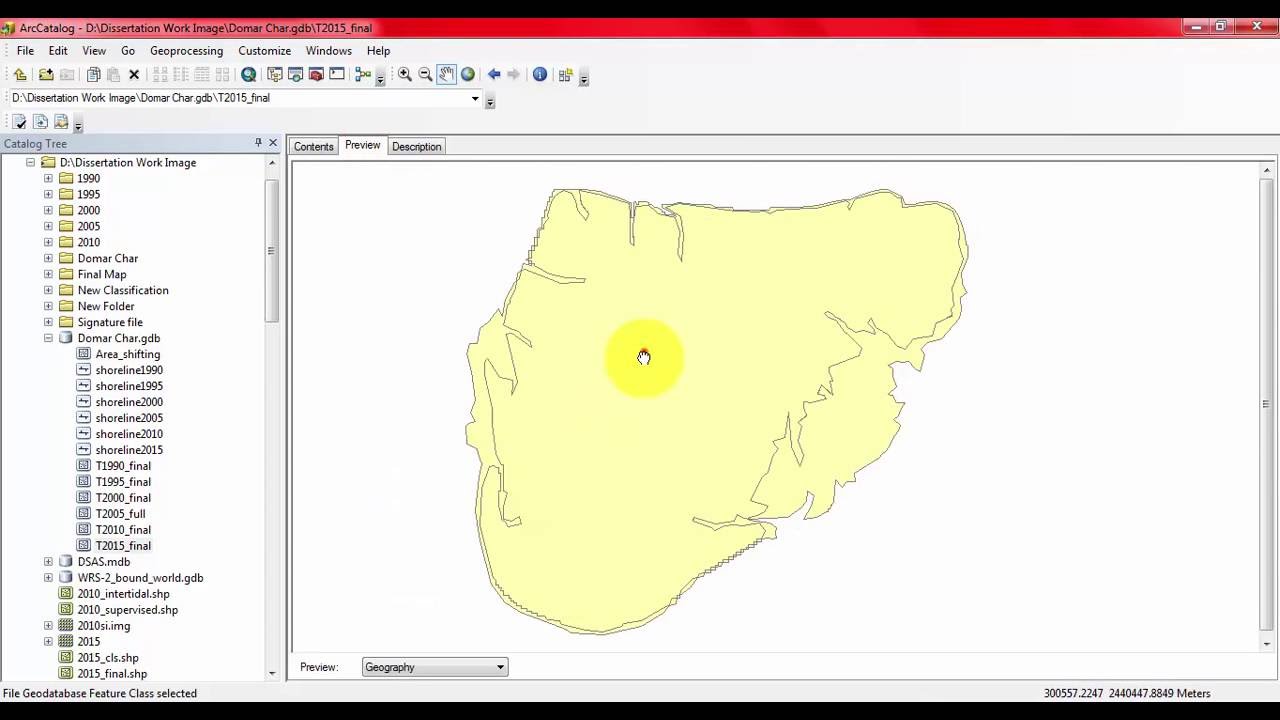This screenshot has height=720, width=1280.
Task: Click Catalog Tree scroll down arrow
Action: click(x=272, y=674)
